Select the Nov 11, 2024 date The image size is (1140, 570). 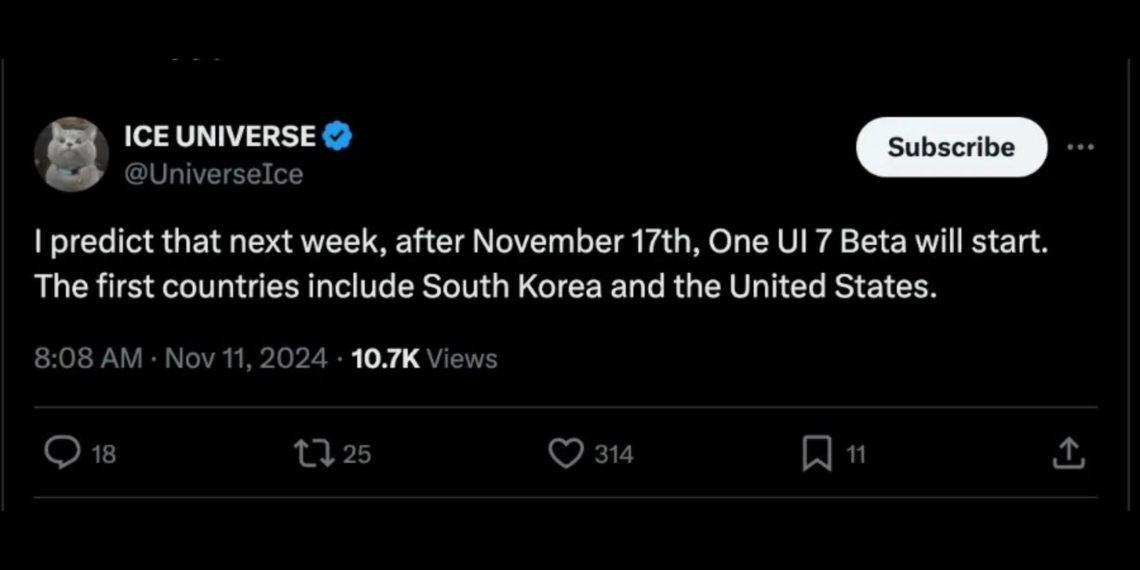pos(246,358)
